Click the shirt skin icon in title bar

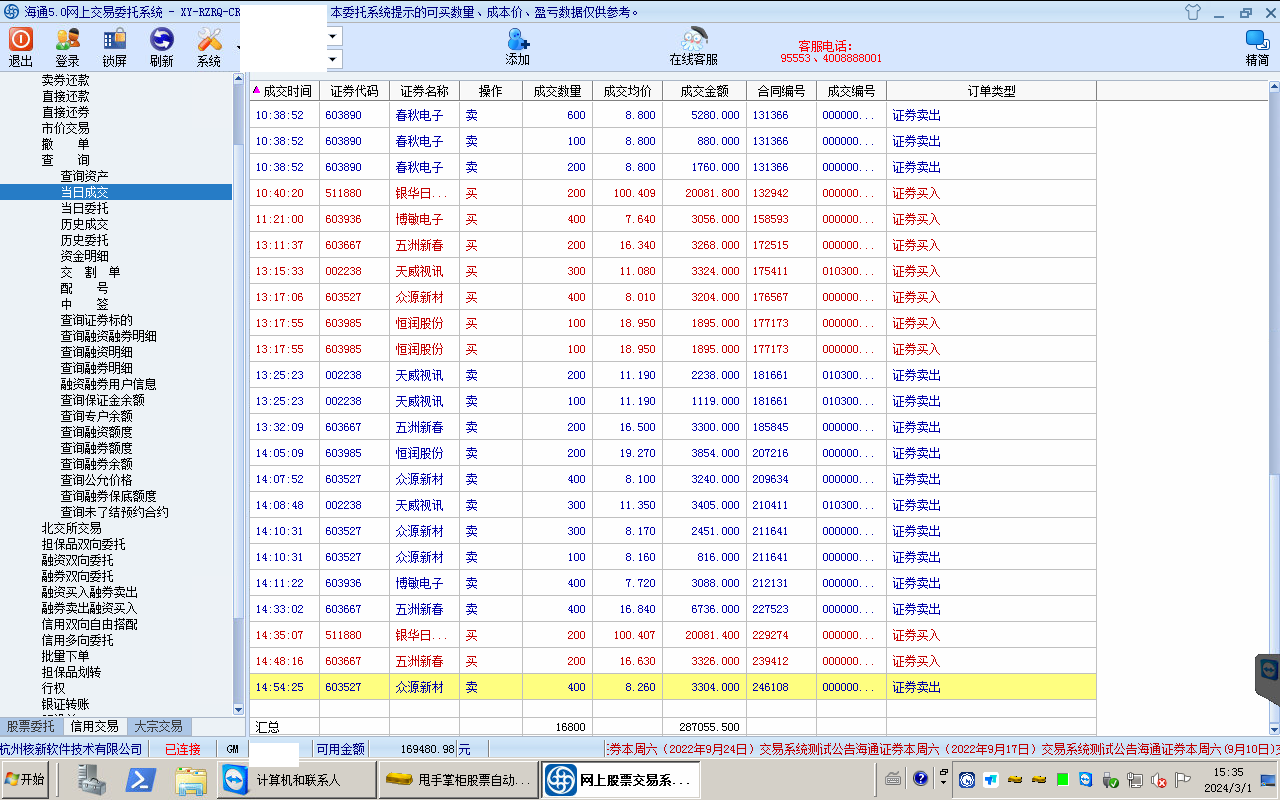[x=1192, y=13]
